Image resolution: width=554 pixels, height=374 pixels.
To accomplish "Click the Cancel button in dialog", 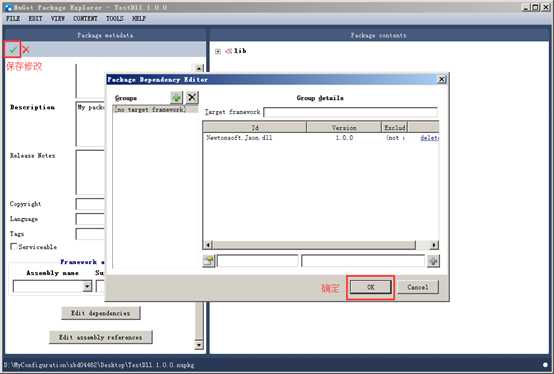I will pyautogui.click(x=418, y=287).
